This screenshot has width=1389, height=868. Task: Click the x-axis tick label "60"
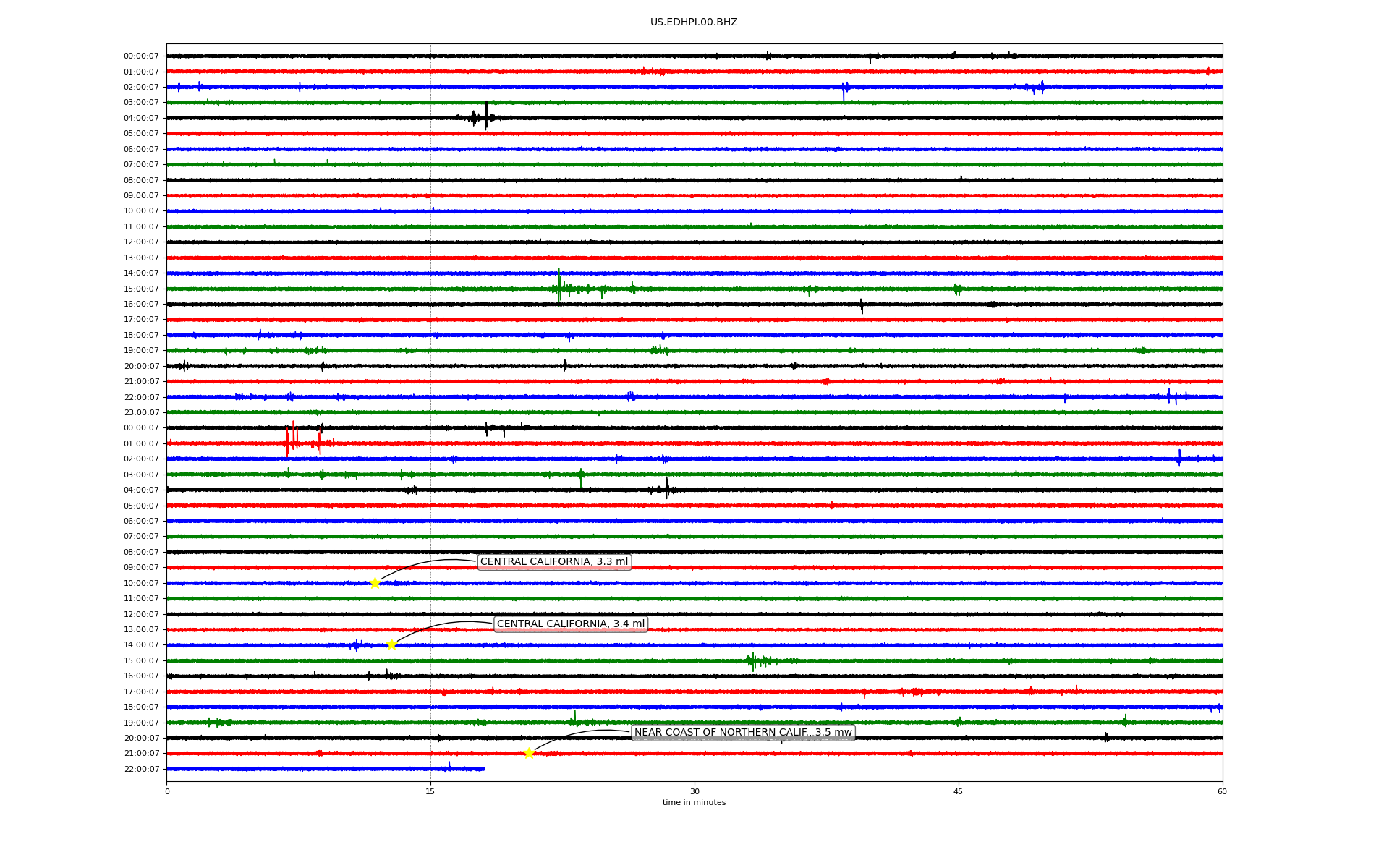(x=1222, y=791)
